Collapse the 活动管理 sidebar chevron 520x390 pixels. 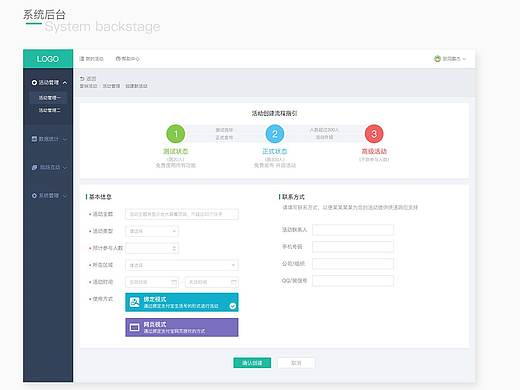point(65,83)
